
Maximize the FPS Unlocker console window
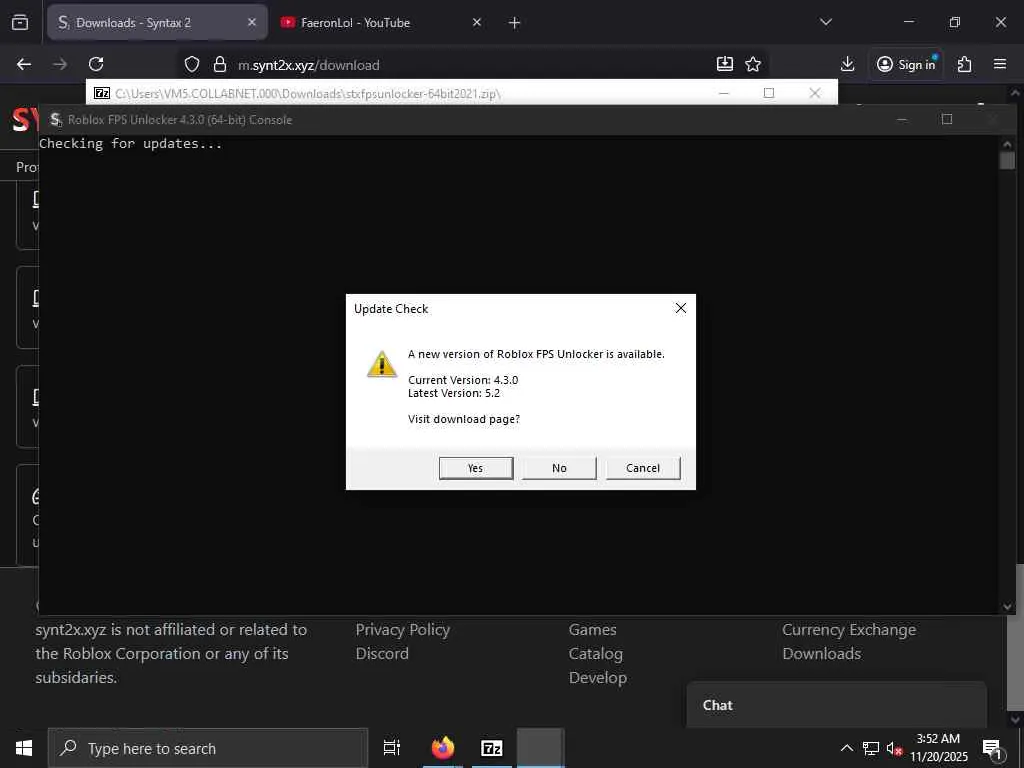(x=947, y=119)
